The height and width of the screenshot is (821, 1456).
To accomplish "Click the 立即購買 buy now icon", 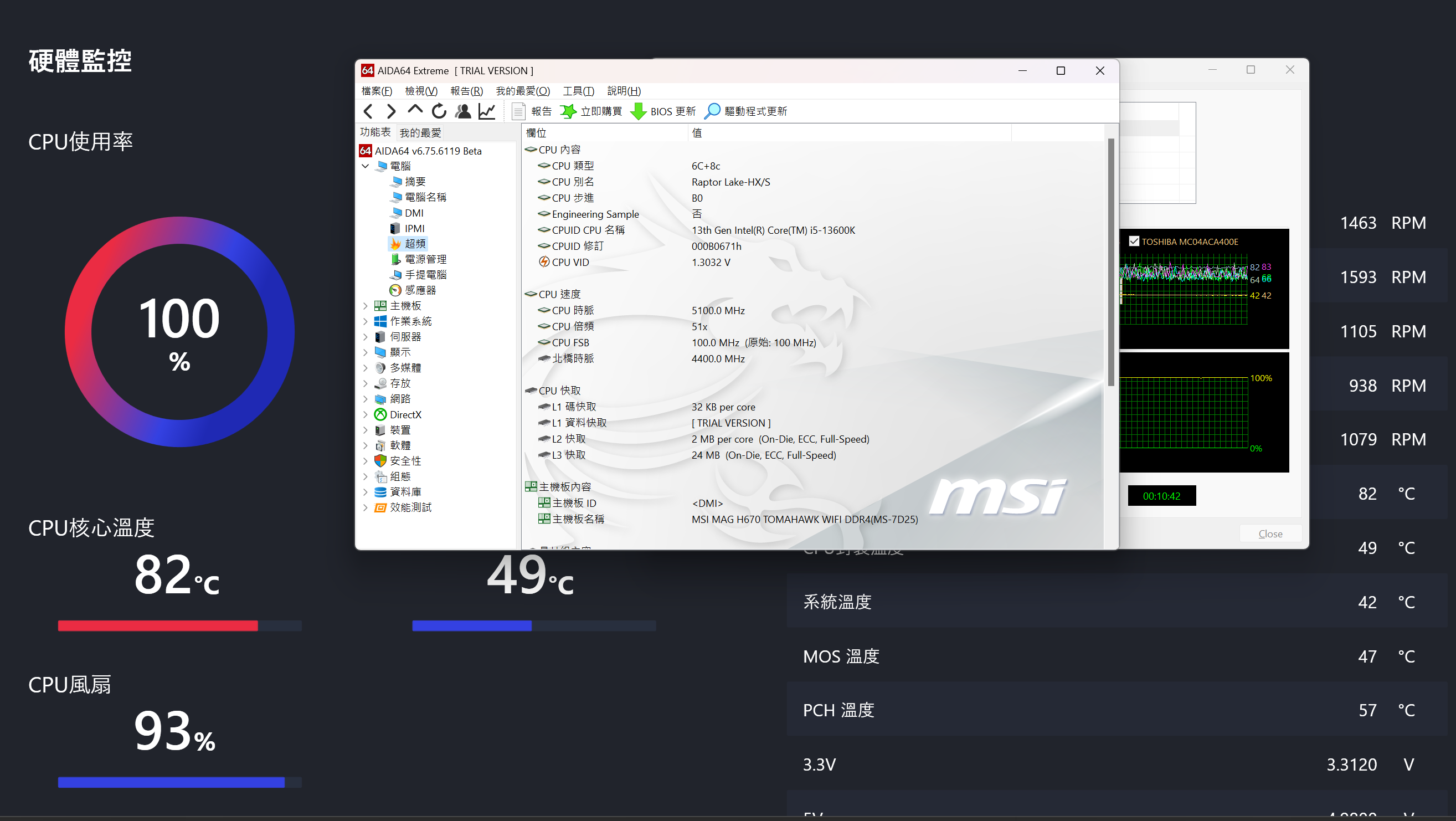I will pyautogui.click(x=568, y=111).
